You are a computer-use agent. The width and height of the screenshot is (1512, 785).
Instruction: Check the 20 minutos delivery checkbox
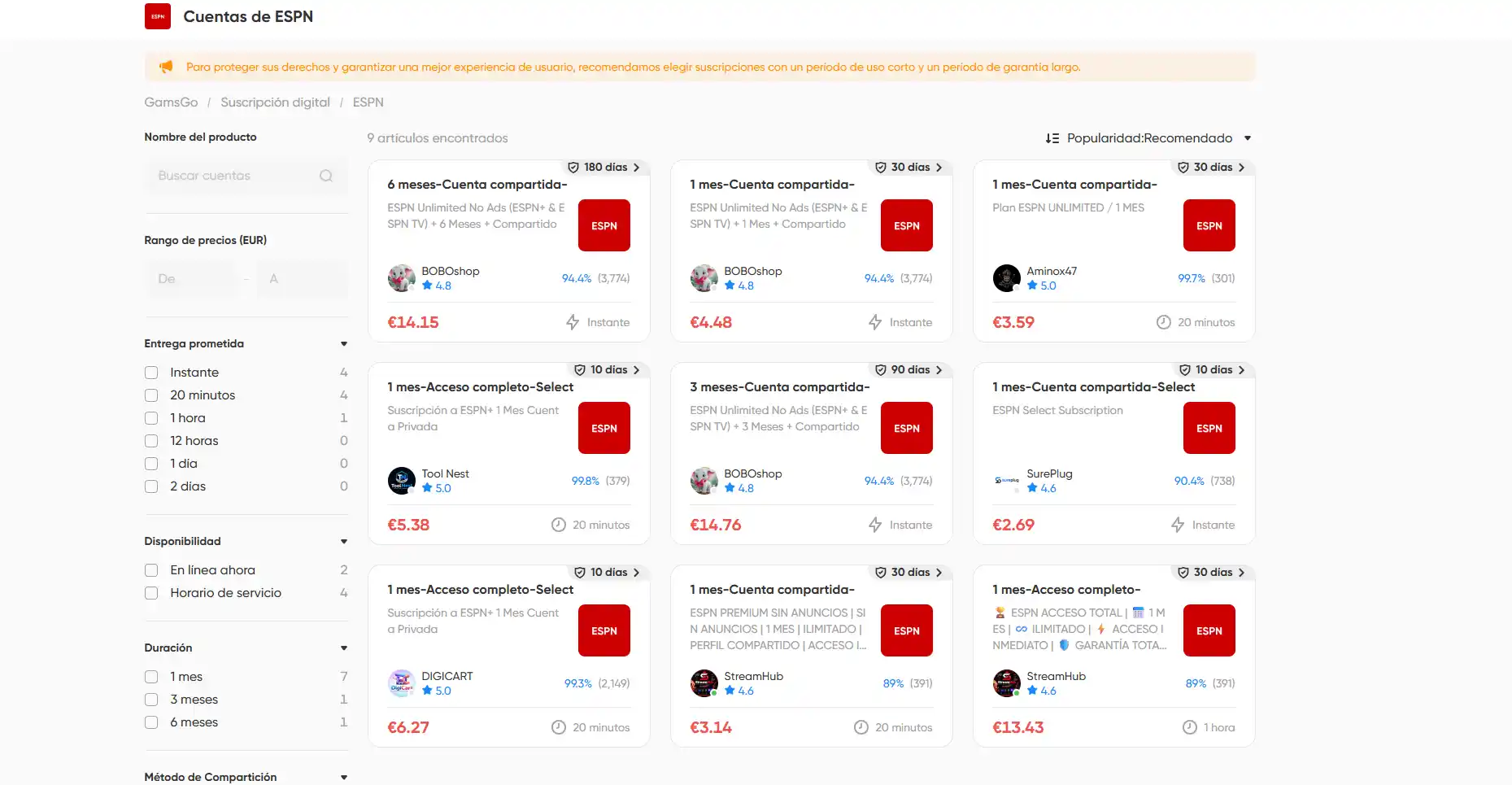(151, 395)
